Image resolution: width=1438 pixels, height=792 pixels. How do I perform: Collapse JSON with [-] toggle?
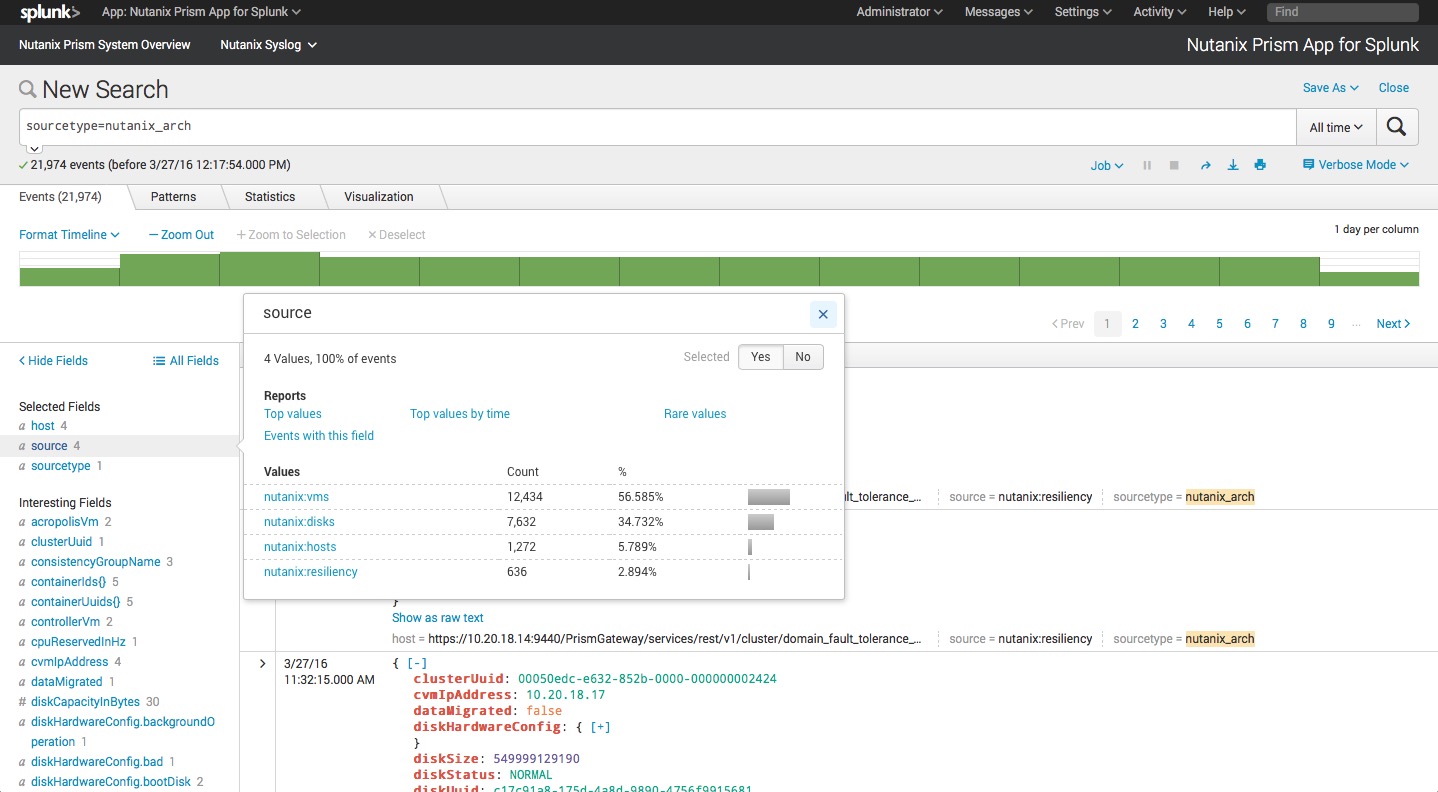[417, 663]
